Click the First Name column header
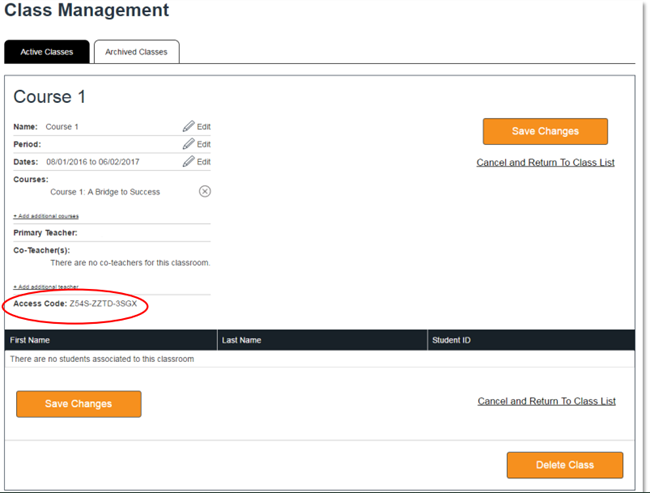This screenshot has width=650, height=493. point(31,340)
